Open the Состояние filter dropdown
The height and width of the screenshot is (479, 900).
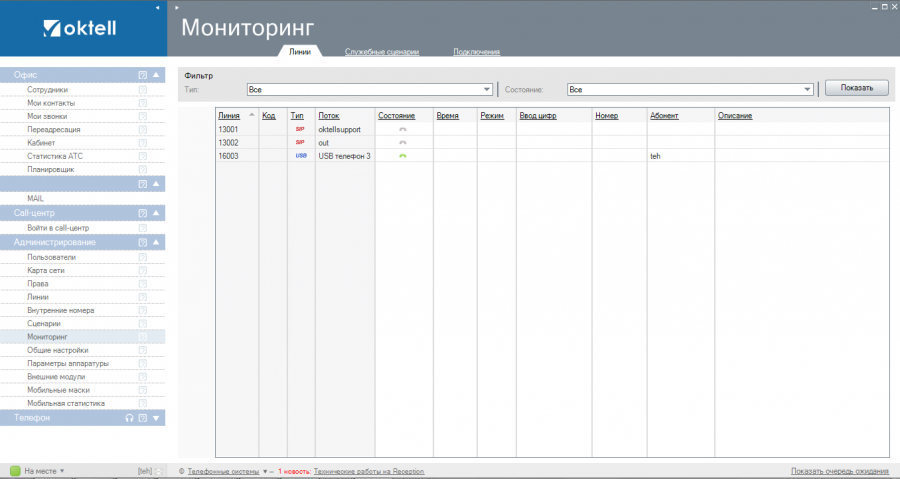[807, 89]
